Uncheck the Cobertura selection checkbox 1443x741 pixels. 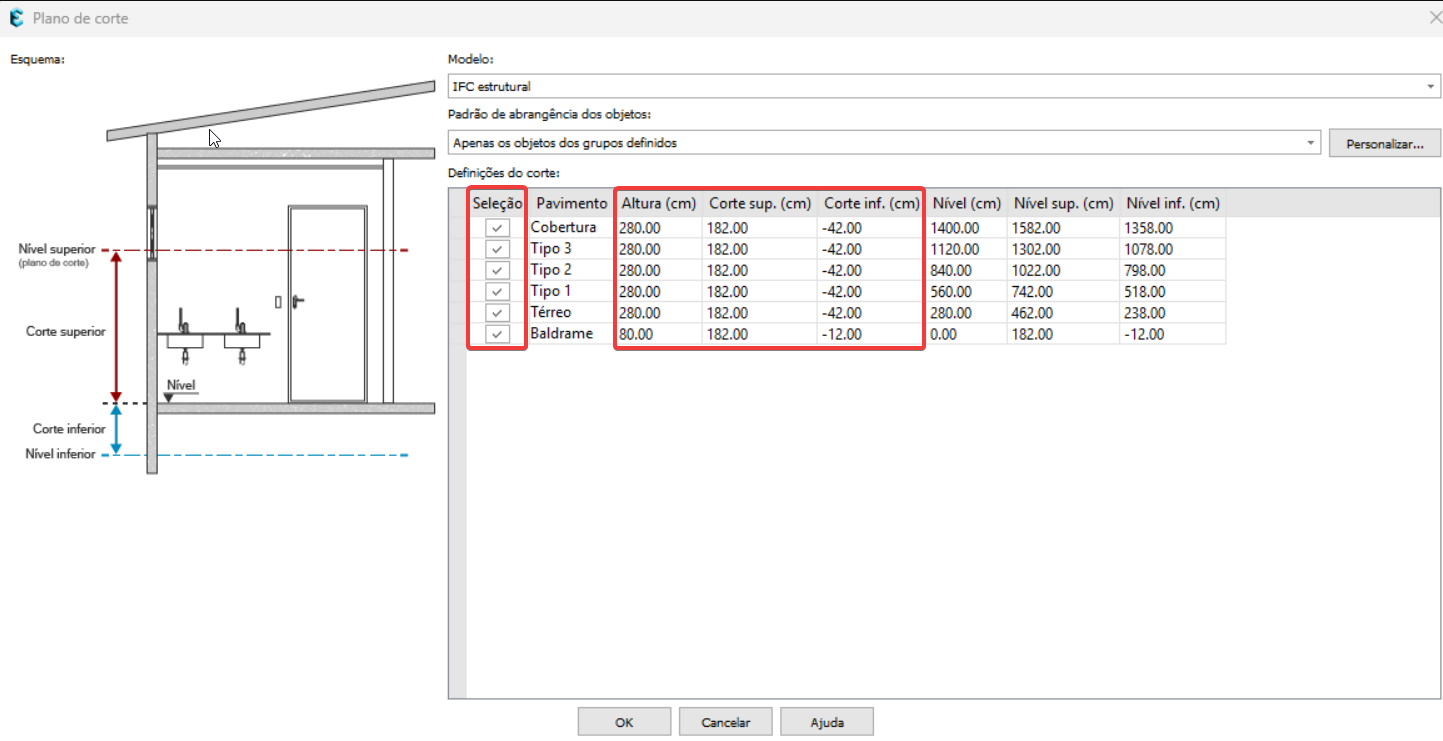[x=497, y=228]
